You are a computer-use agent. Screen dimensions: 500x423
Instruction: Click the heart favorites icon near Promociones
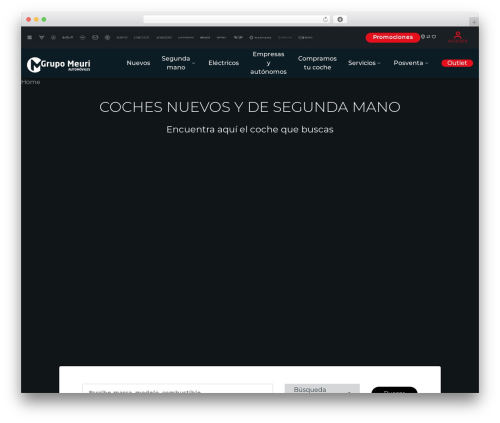pos(434,37)
